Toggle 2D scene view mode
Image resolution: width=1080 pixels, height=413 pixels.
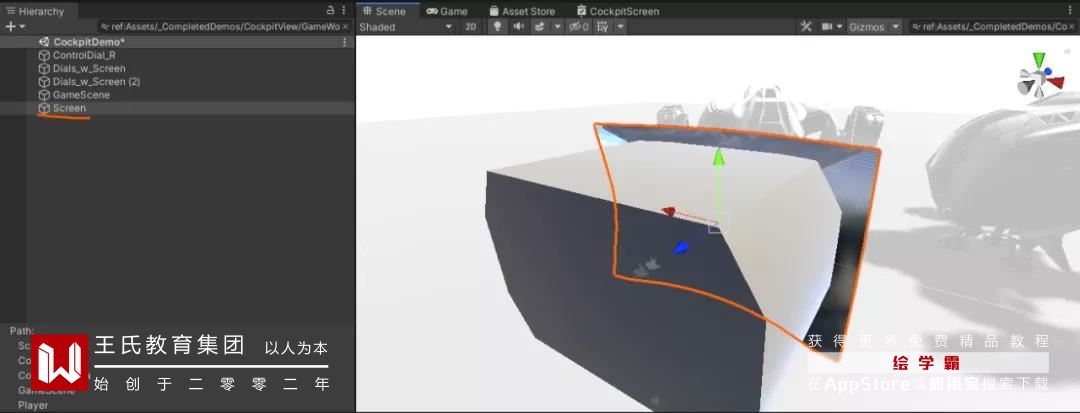[470, 27]
